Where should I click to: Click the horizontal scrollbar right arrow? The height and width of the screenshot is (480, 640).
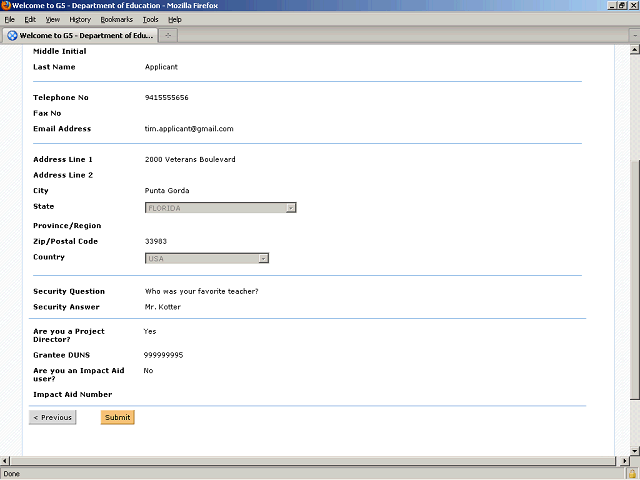(x=624, y=461)
